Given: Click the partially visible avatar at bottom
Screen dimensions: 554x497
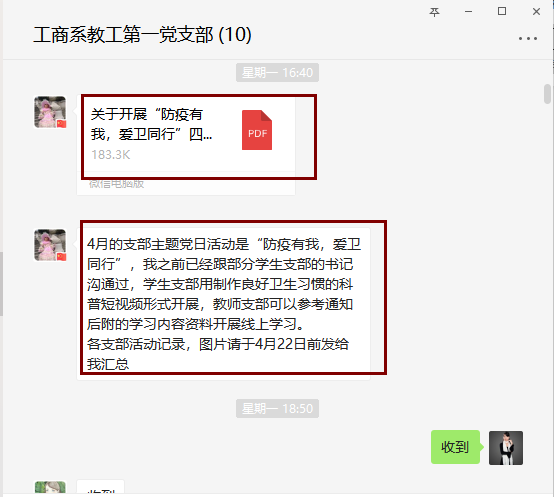Looking at the screenshot, I should pyautogui.click(x=50, y=487).
